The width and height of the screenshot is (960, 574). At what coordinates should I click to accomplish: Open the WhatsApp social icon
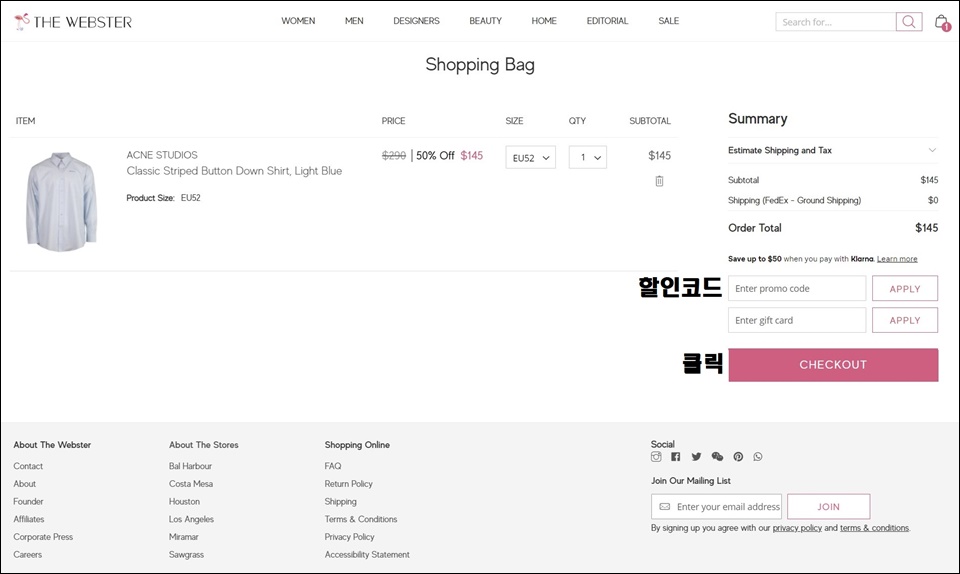point(758,457)
